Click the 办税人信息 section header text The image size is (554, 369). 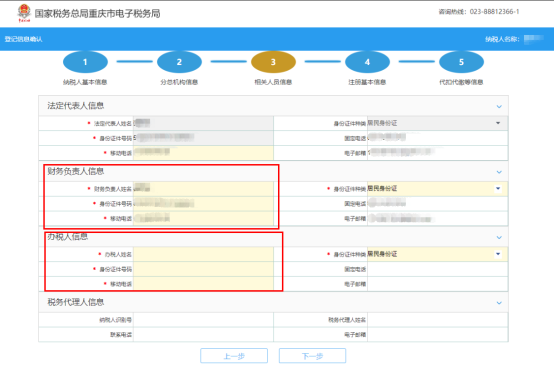click(x=67, y=237)
